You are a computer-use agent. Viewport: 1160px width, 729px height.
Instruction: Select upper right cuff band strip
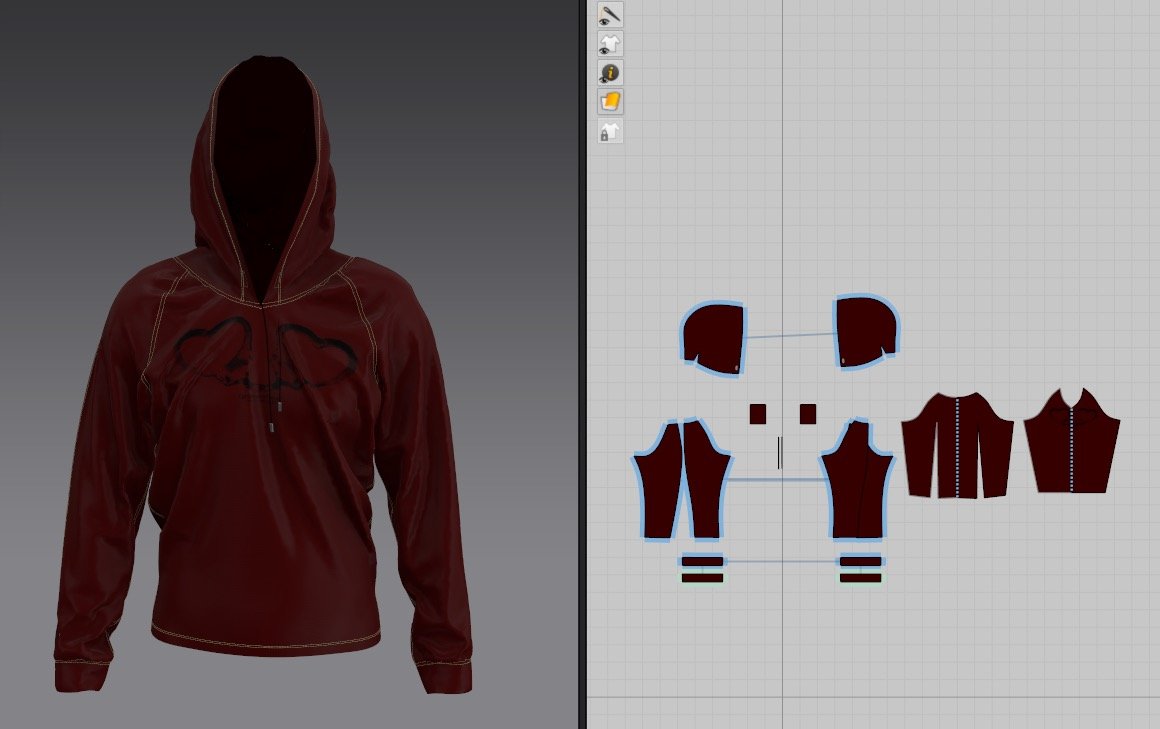(x=861, y=561)
